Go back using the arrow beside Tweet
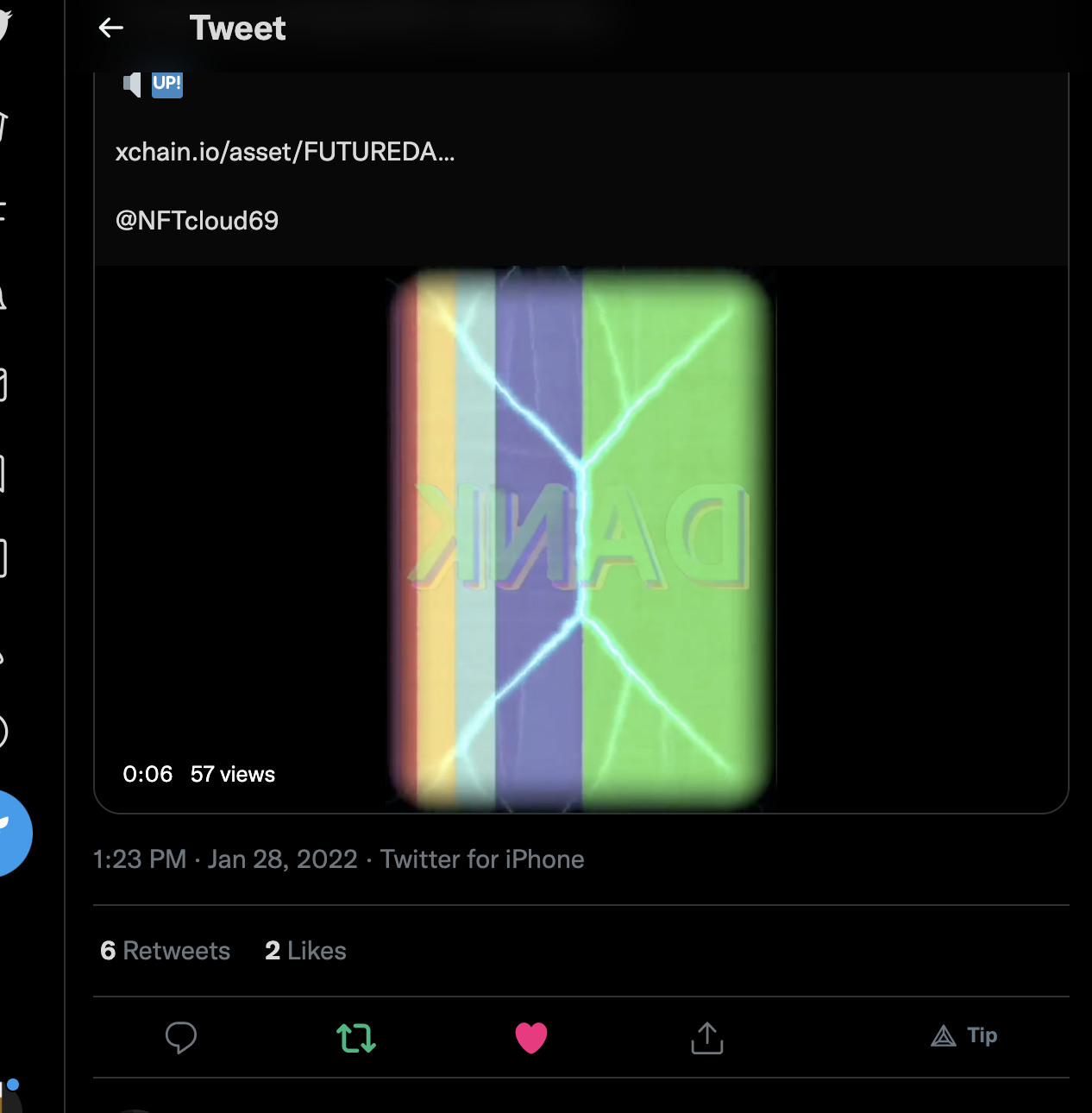Screen dimensions: 1092x1113 coord(111,28)
